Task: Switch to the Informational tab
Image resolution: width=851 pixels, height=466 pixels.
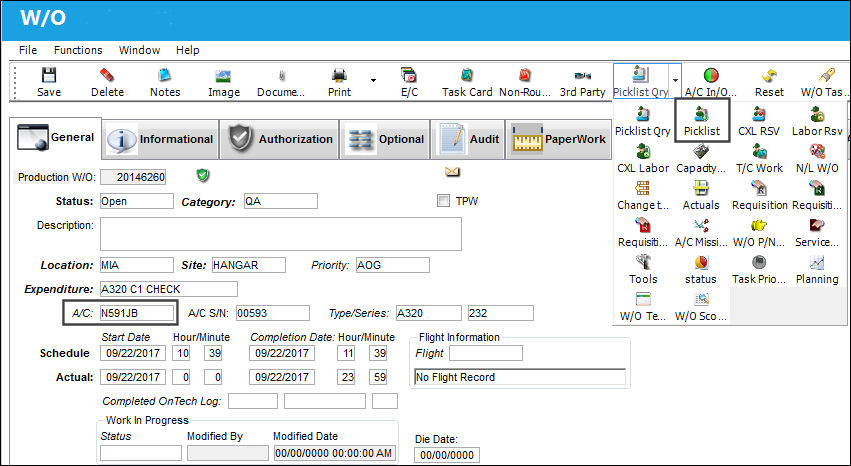Action: click(161, 139)
